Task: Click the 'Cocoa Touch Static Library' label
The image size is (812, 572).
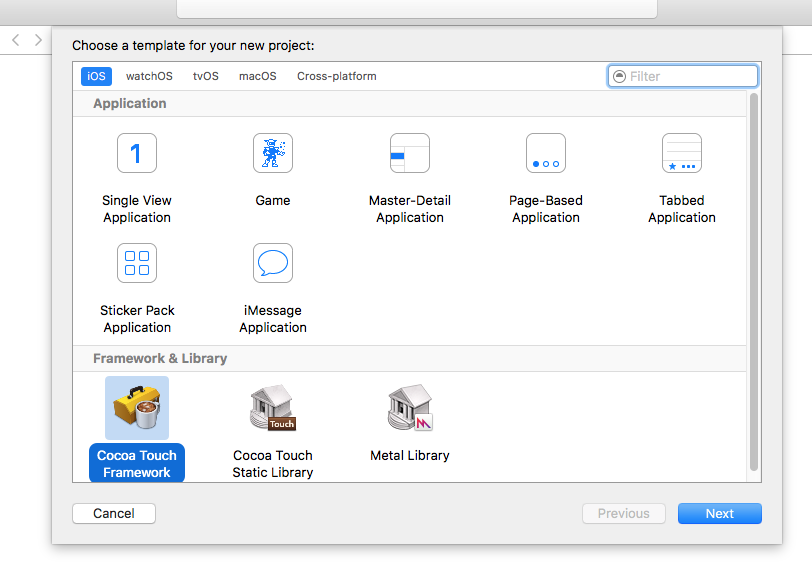Action: 273,463
